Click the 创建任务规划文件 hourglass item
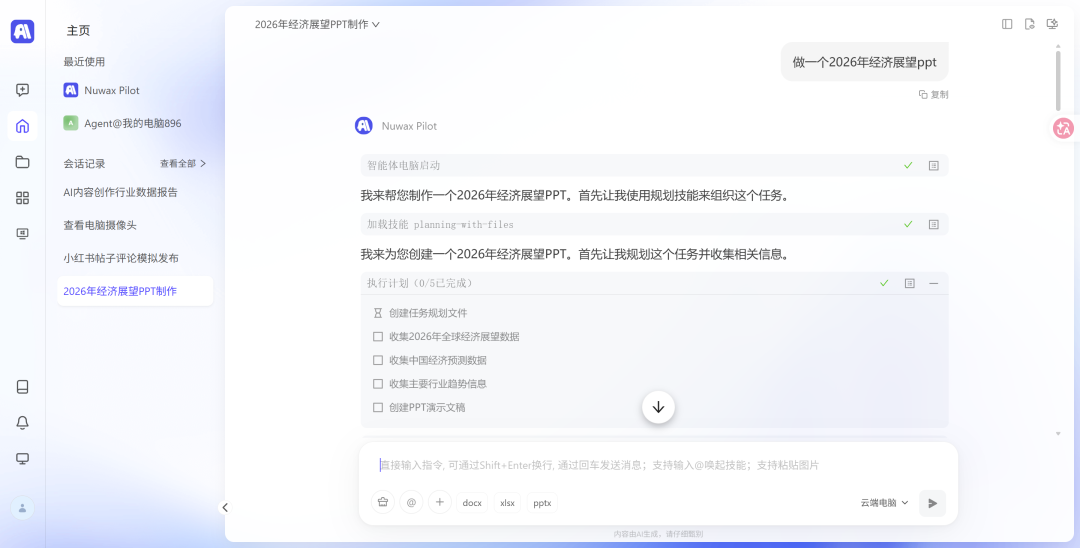The height and width of the screenshot is (548, 1080). [420, 313]
